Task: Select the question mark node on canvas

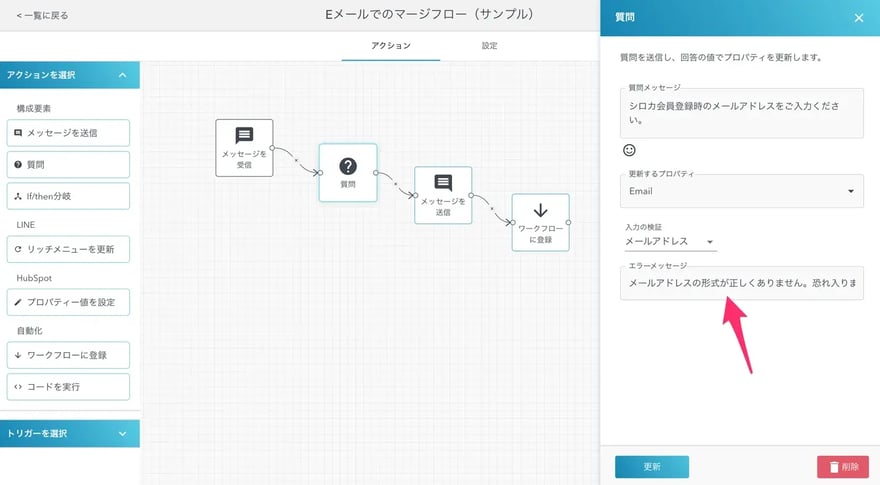Action: (348, 172)
